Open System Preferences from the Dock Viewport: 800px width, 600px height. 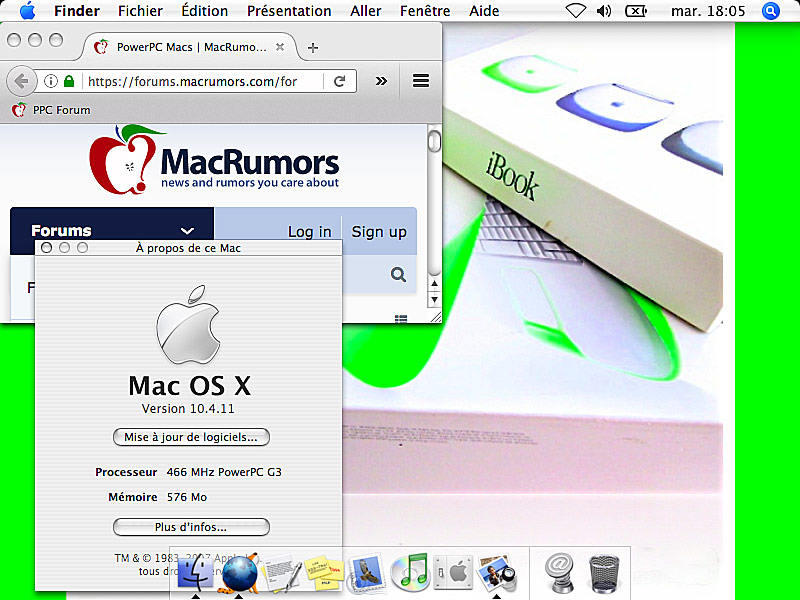point(453,572)
